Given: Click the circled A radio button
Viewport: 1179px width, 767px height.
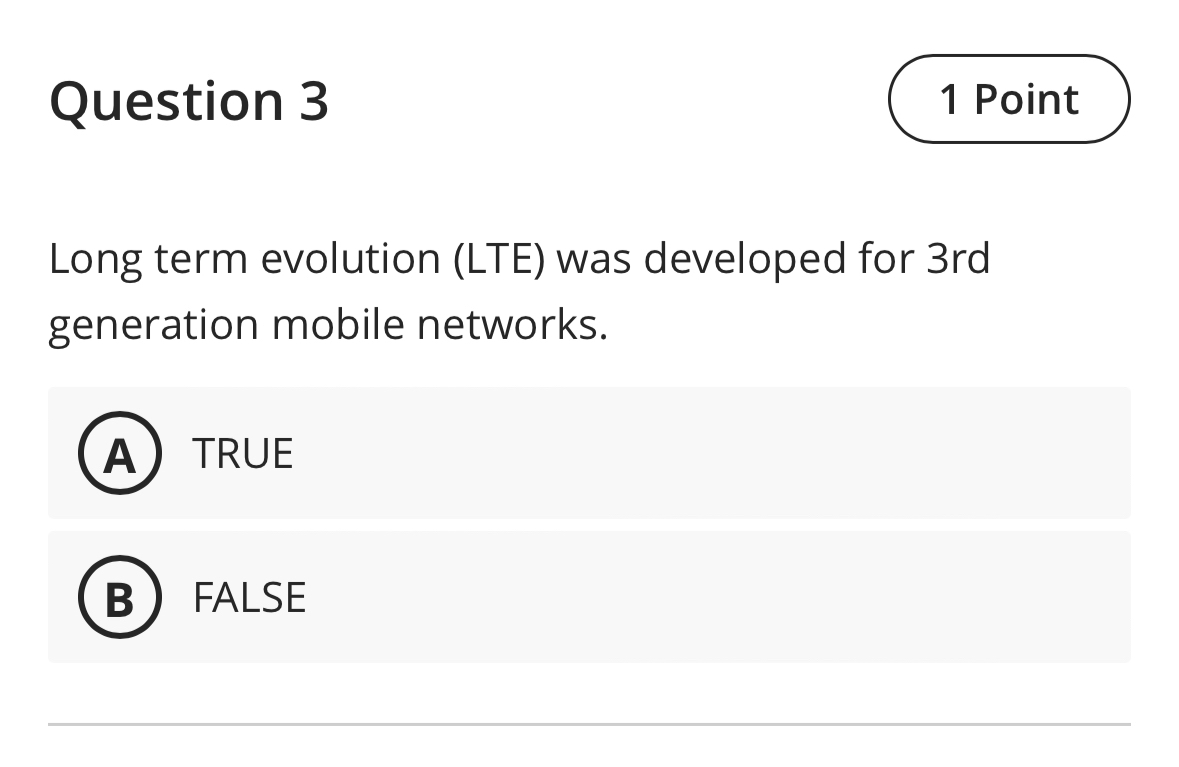Looking at the screenshot, I should [x=119, y=453].
